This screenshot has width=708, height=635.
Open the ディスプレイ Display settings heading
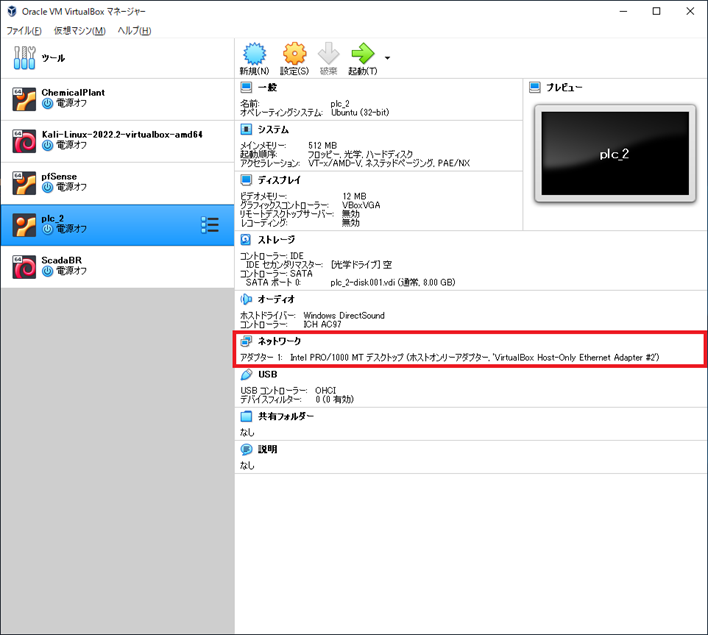coord(279,180)
